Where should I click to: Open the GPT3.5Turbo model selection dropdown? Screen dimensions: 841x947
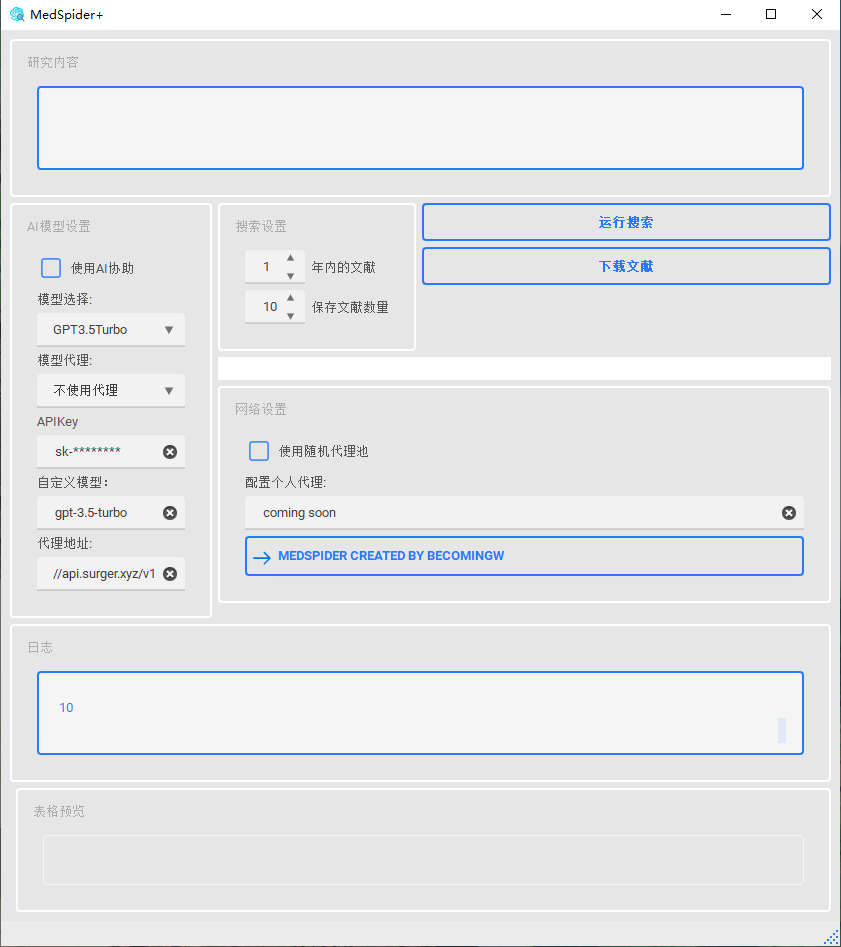click(110, 329)
